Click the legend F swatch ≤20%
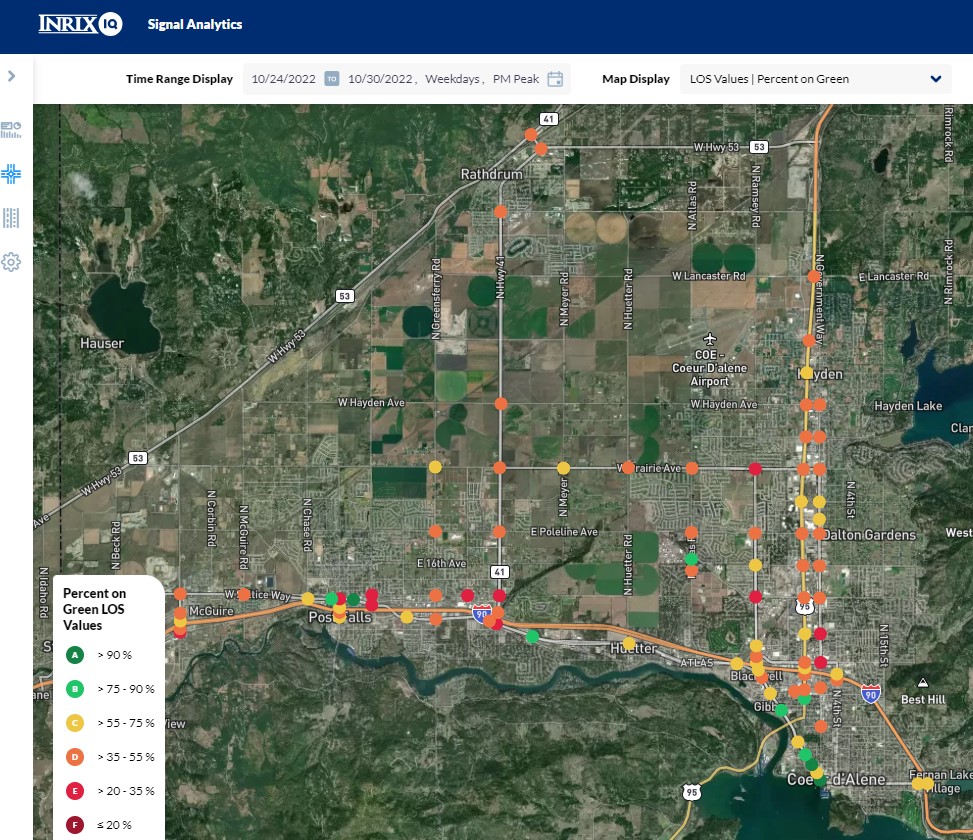Image resolution: width=973 pixels, height=840 pixels. 75,825
